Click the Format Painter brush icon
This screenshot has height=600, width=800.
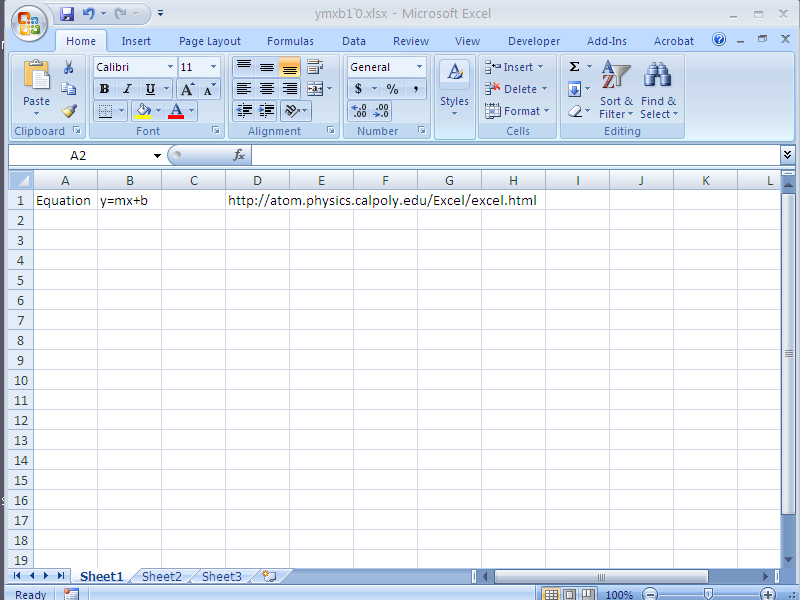point(69,111)
